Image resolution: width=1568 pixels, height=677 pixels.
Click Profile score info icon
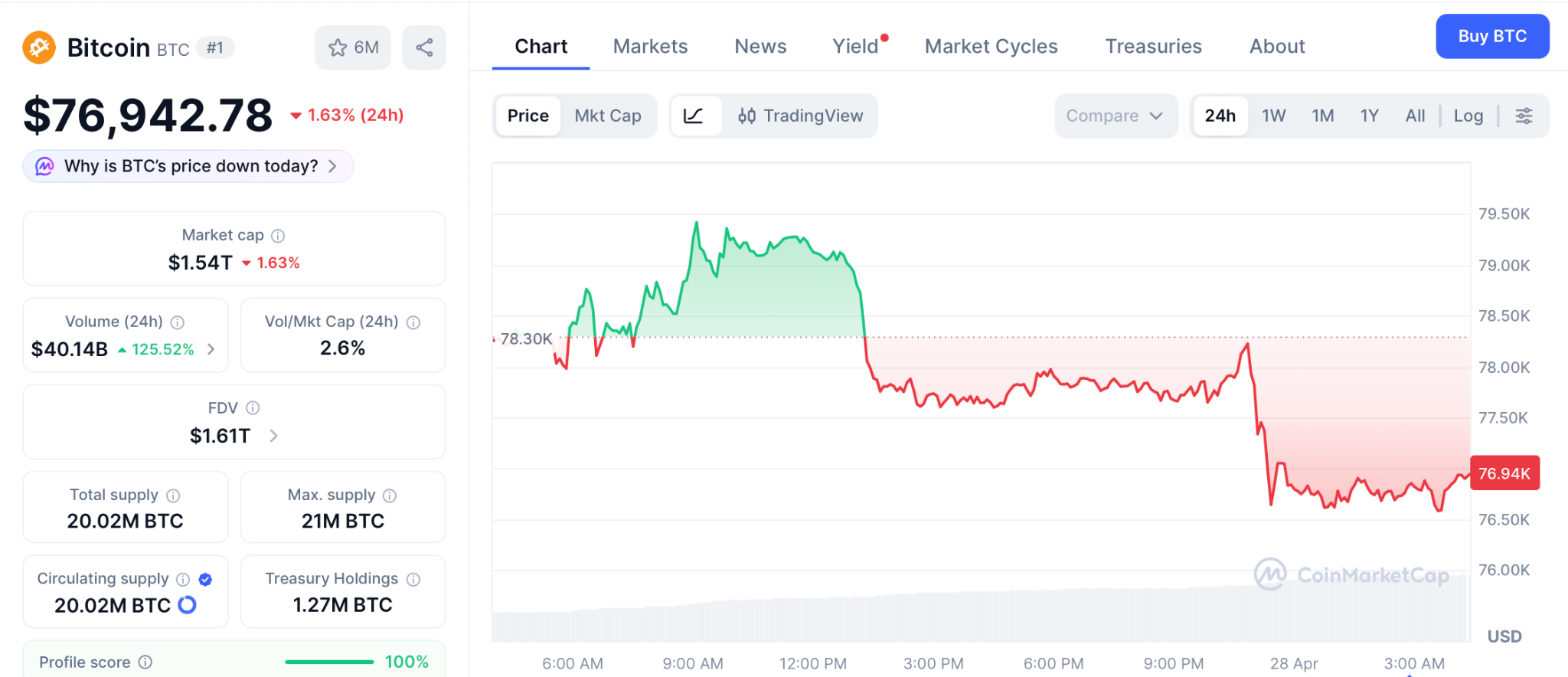tap(145, 662)
